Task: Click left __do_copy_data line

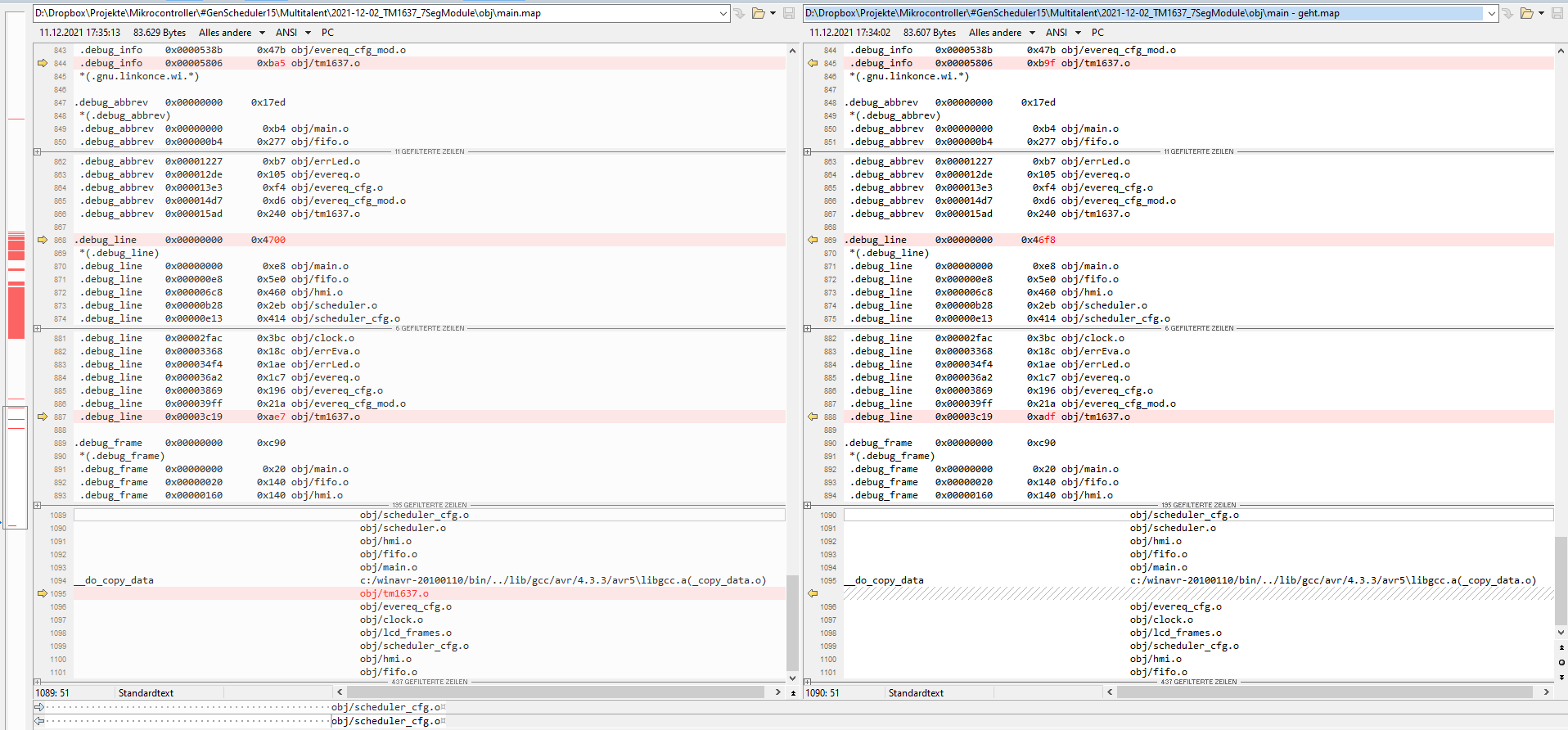Action: tap(430, 580)
